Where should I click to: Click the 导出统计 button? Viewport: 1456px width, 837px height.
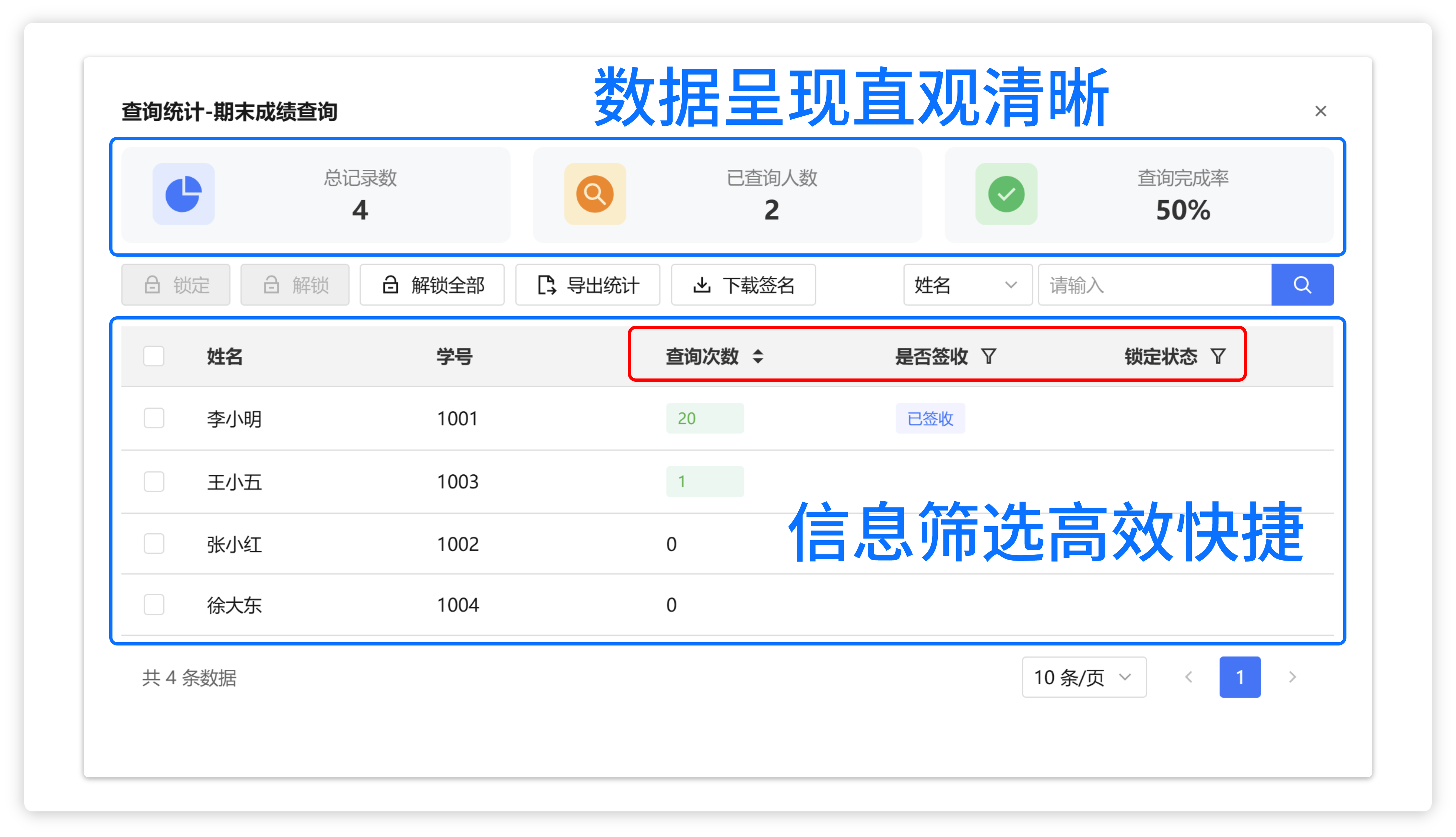pos(588,285)
